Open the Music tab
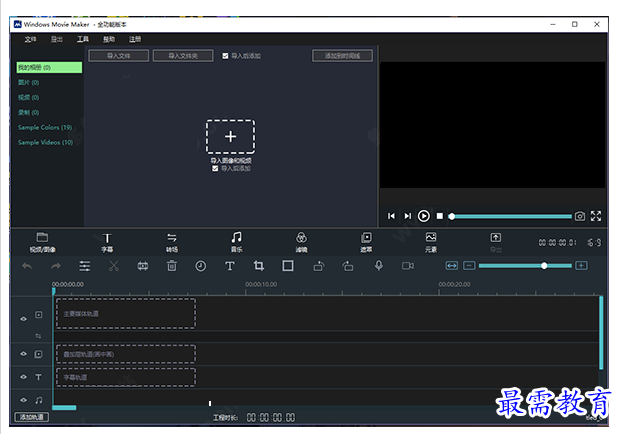The width and height of the screenshot is (620, 434). pos(236,242)
